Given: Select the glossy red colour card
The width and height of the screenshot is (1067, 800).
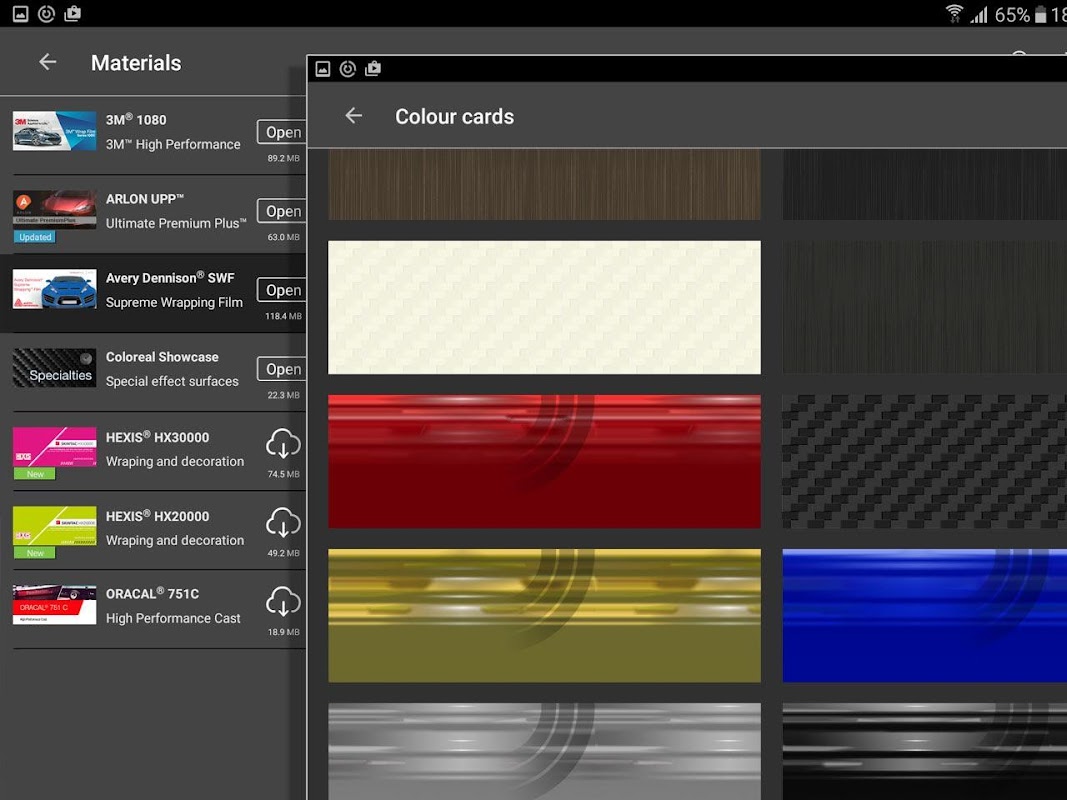Looking at the screenshot, I should 544,461.
